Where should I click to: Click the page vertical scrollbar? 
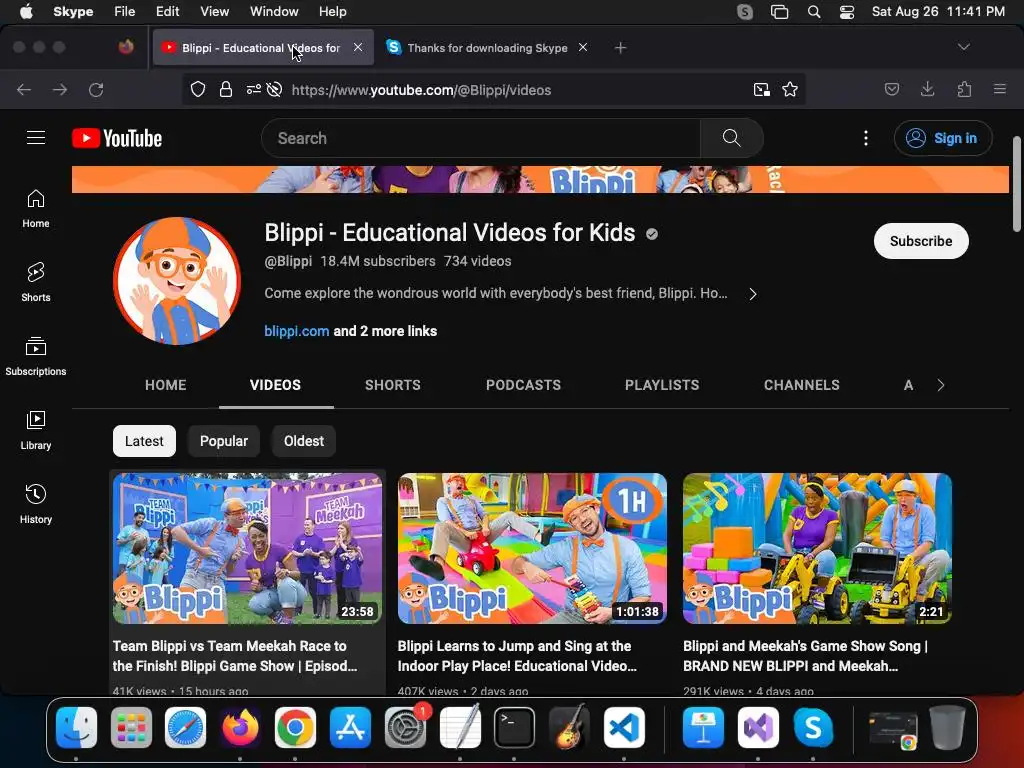(1016, 184)
